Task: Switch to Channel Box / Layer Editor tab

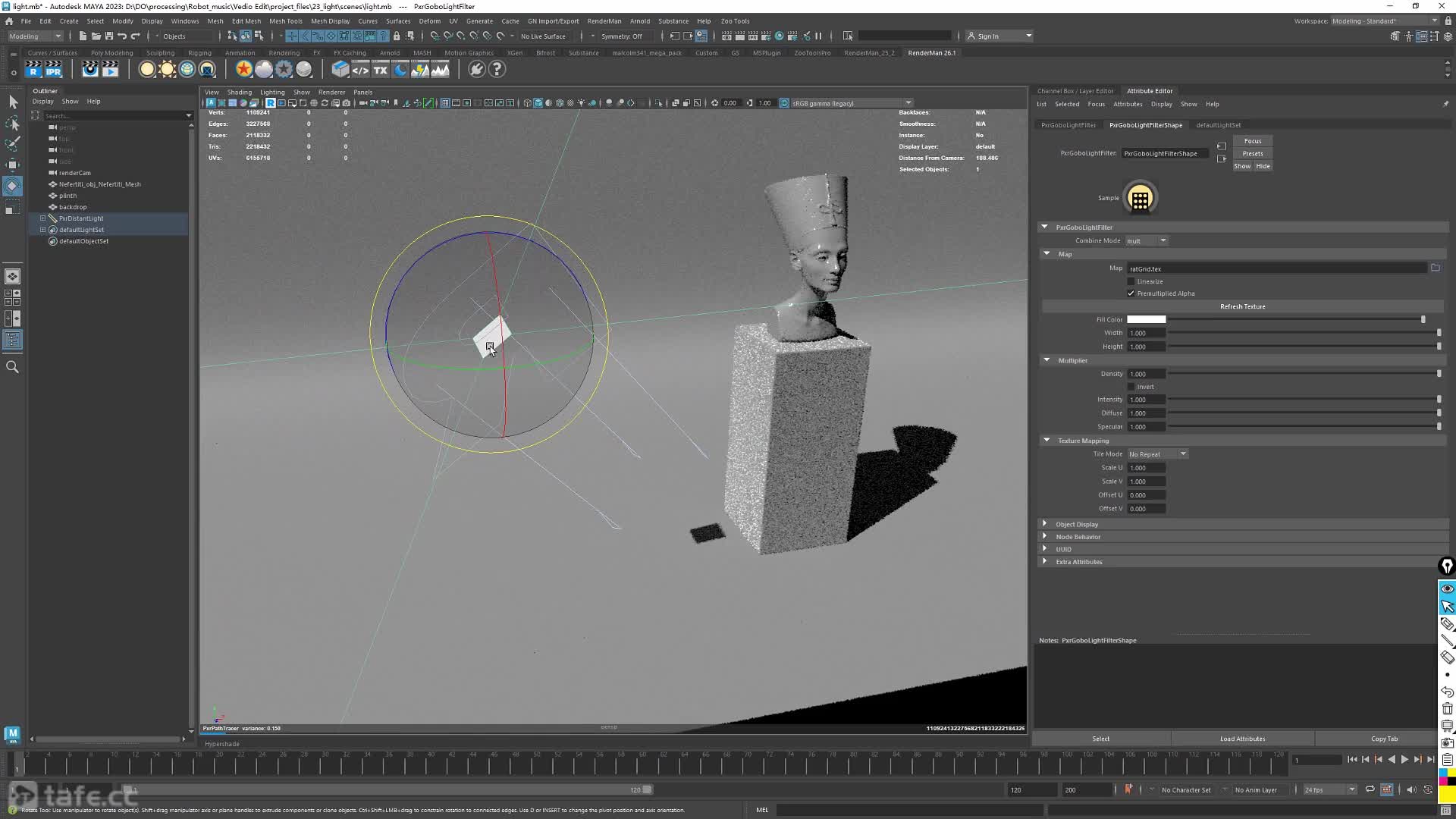Action: pos(1075,91)
